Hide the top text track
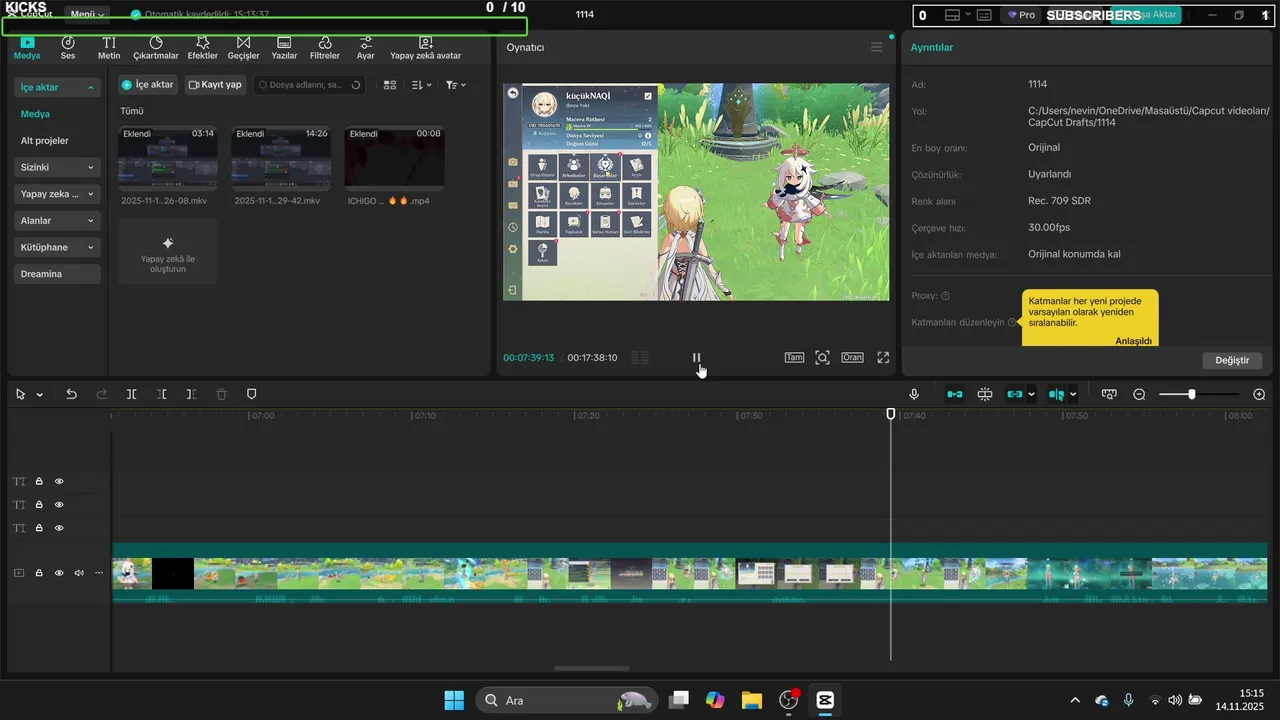The width and height of the screenshot is (1280, 720). (59, 482)
